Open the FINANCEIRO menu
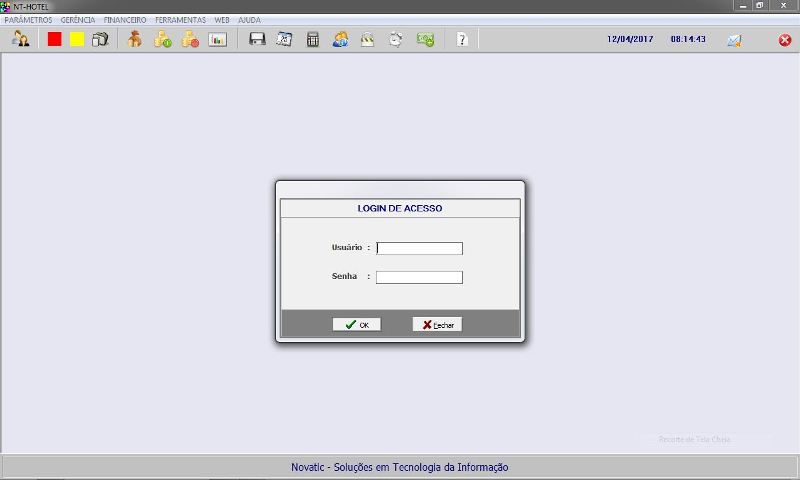The image size is (800, 480). [x=125, y=20]
